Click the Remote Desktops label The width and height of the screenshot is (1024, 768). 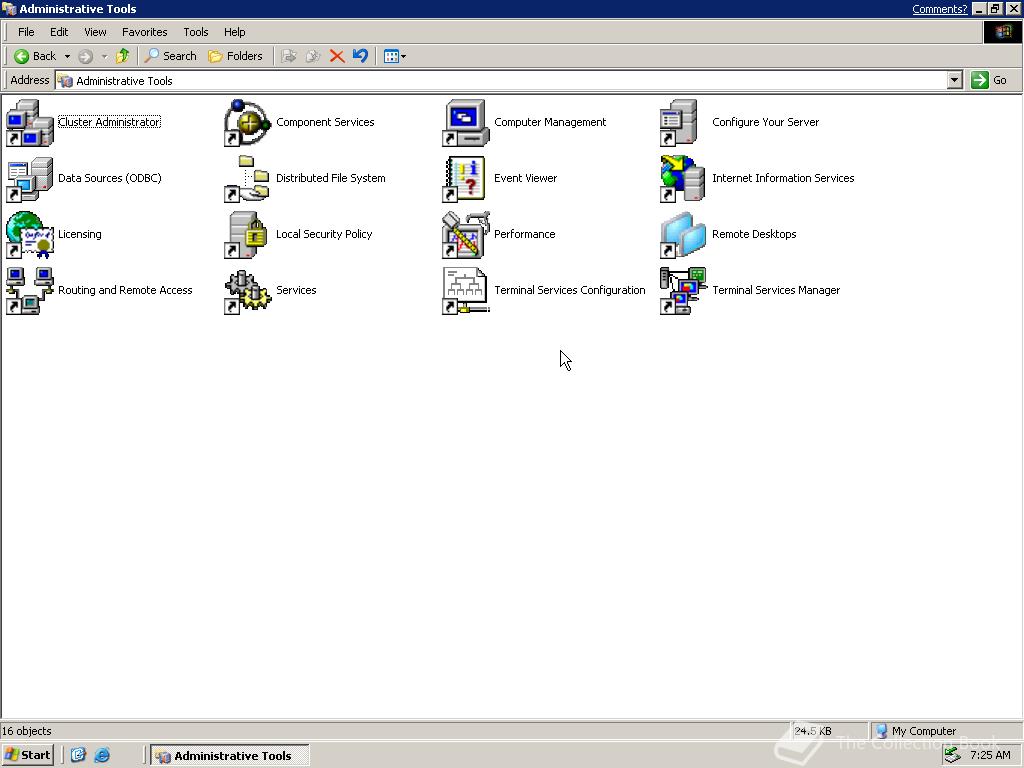pyautogui.click(x=754, y=234)
